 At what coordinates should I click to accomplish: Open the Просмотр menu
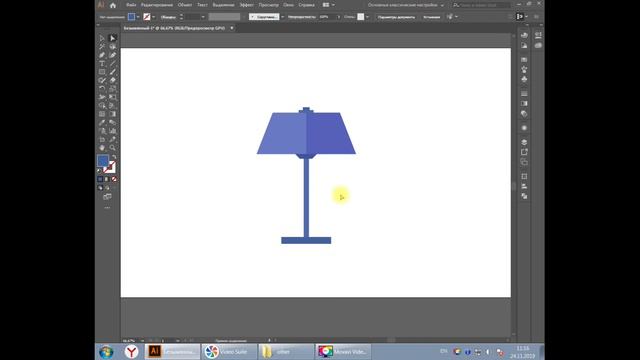(269, 5)
